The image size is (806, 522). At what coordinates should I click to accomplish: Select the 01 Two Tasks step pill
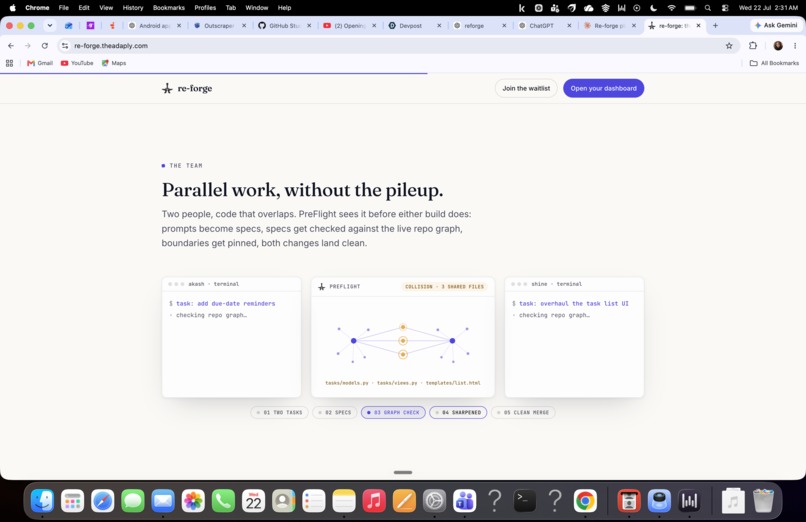279,413
